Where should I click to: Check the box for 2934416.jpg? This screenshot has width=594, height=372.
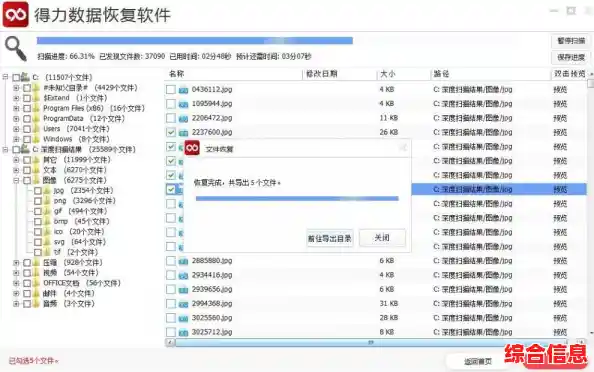click(x=171, y=275)
